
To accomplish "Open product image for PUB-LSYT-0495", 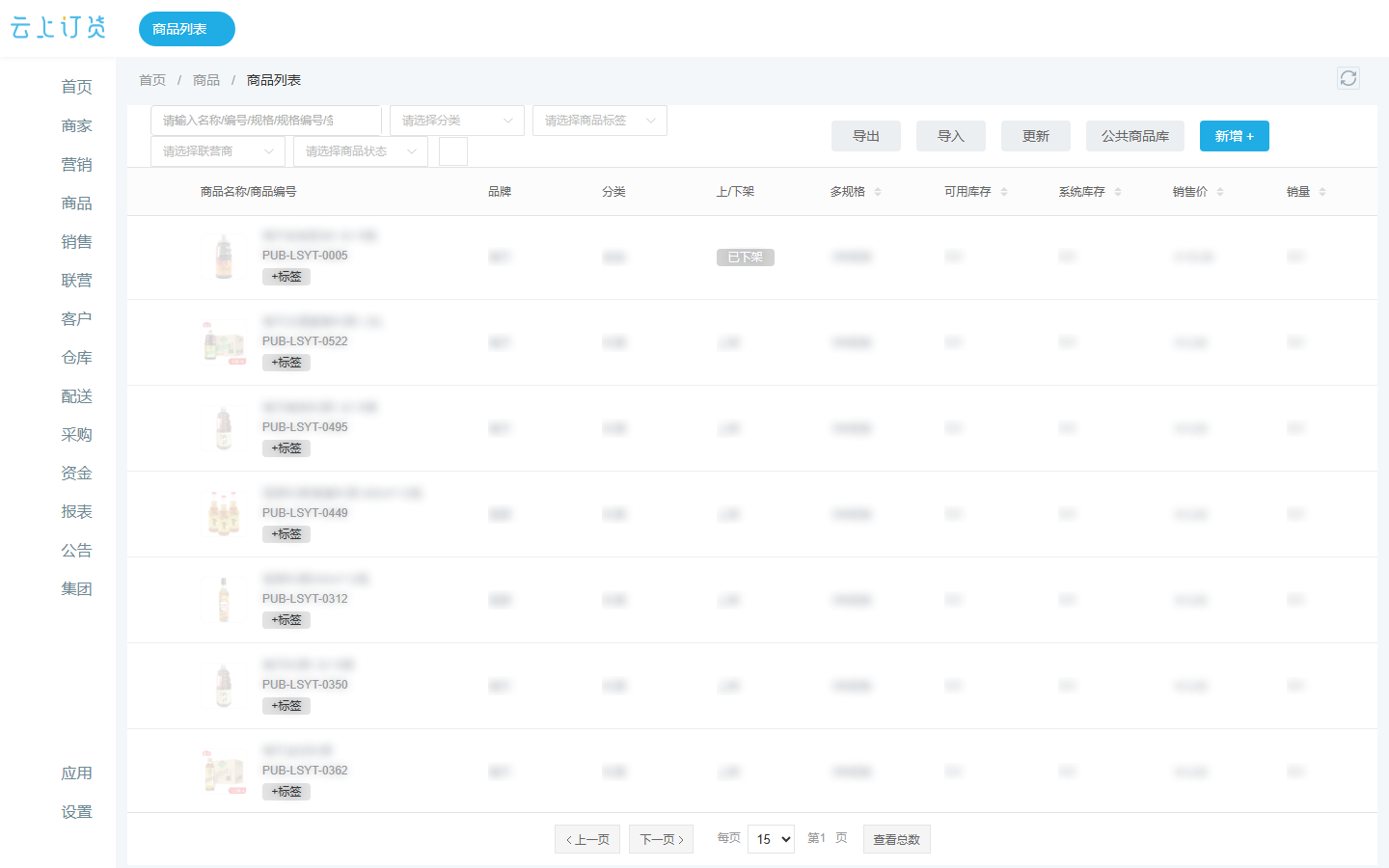I will tap(224, 428).
